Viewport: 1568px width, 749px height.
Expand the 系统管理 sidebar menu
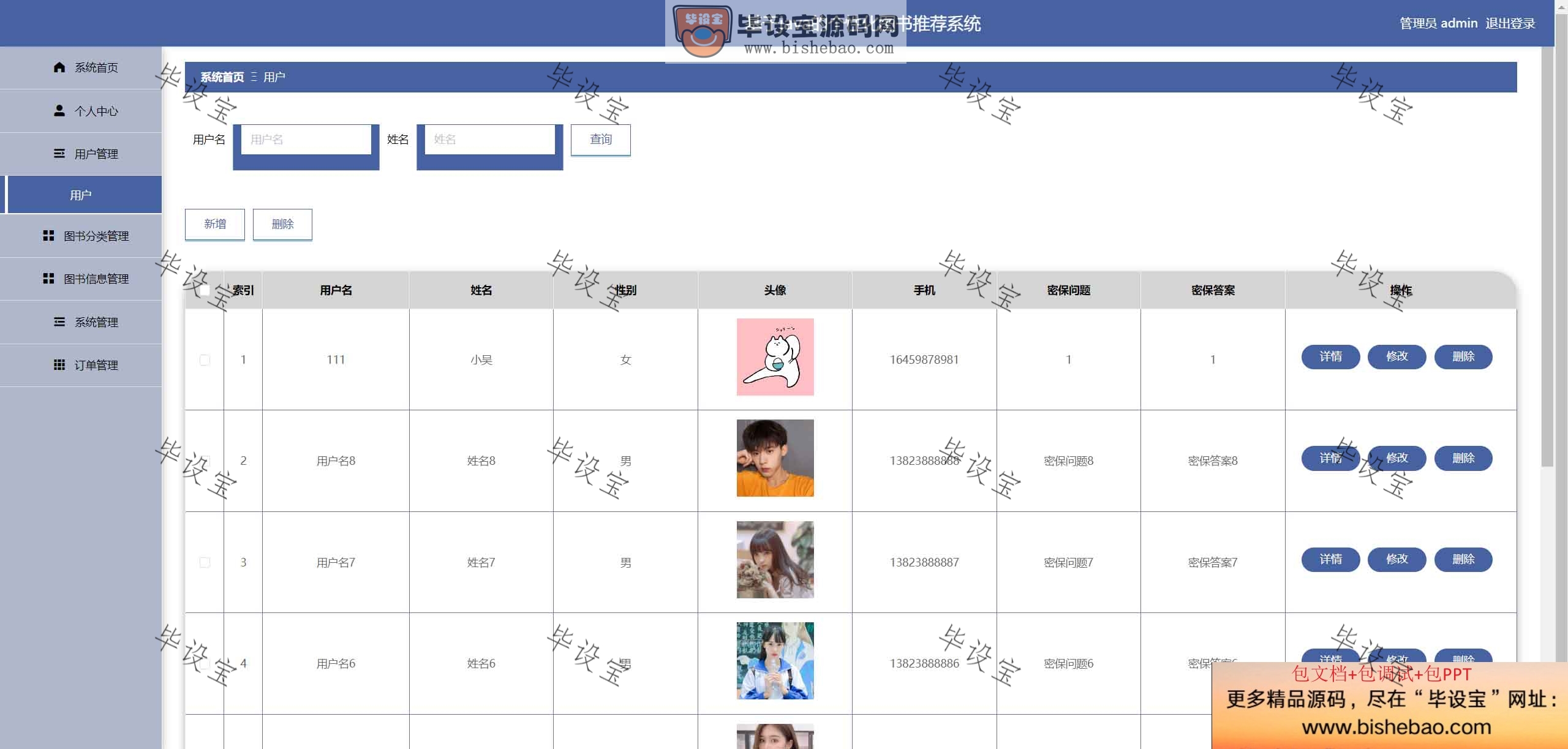coord(81,322)
